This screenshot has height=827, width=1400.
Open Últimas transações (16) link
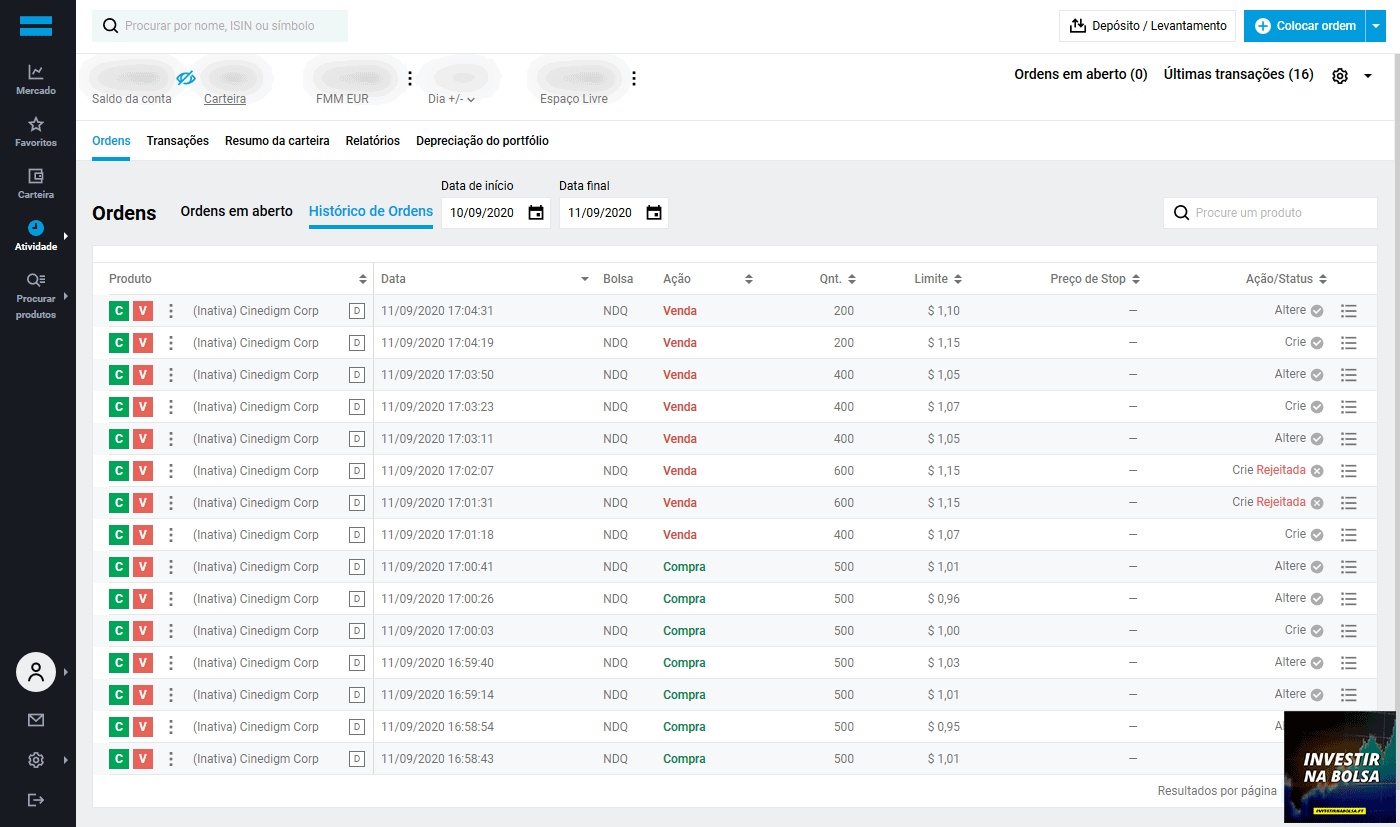click(x=1238, y=74)
